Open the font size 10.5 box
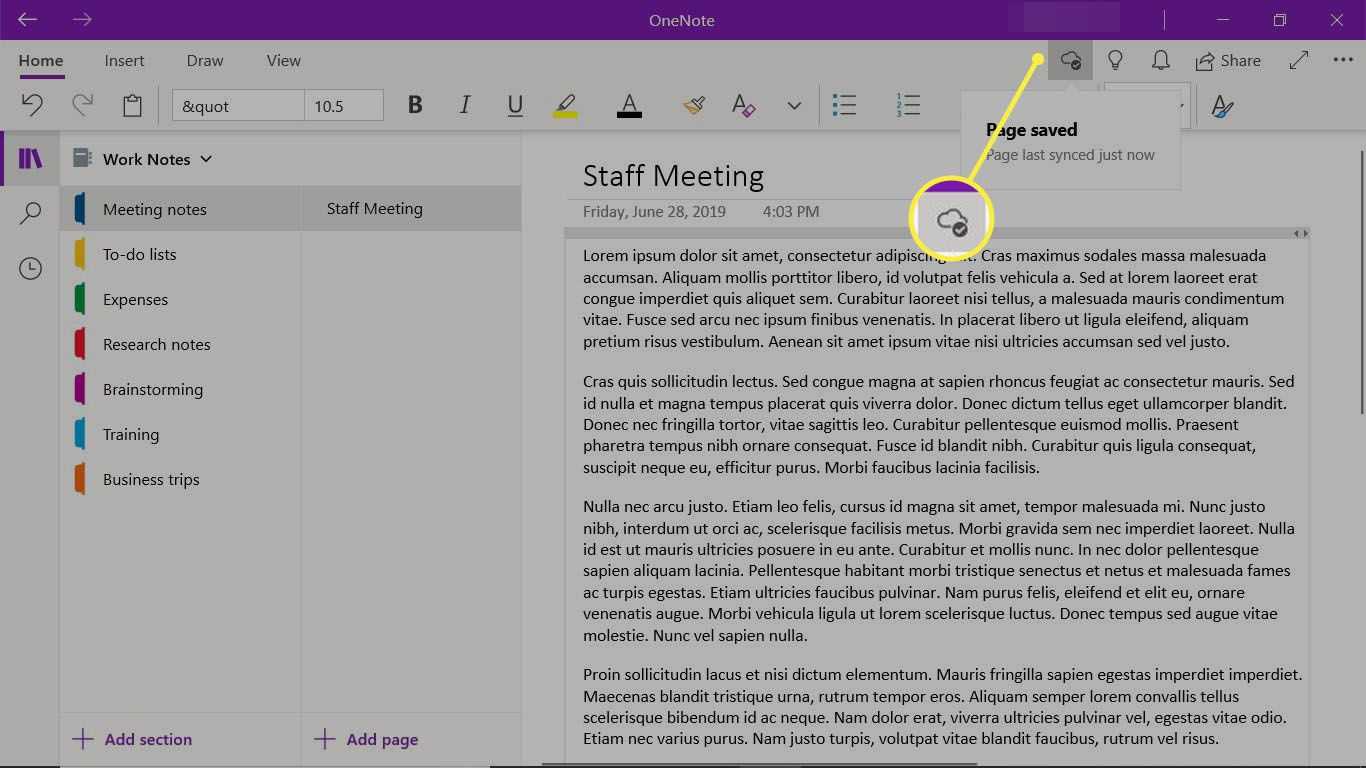Screen dimensions: 1366x768 [x=343, y=106]
